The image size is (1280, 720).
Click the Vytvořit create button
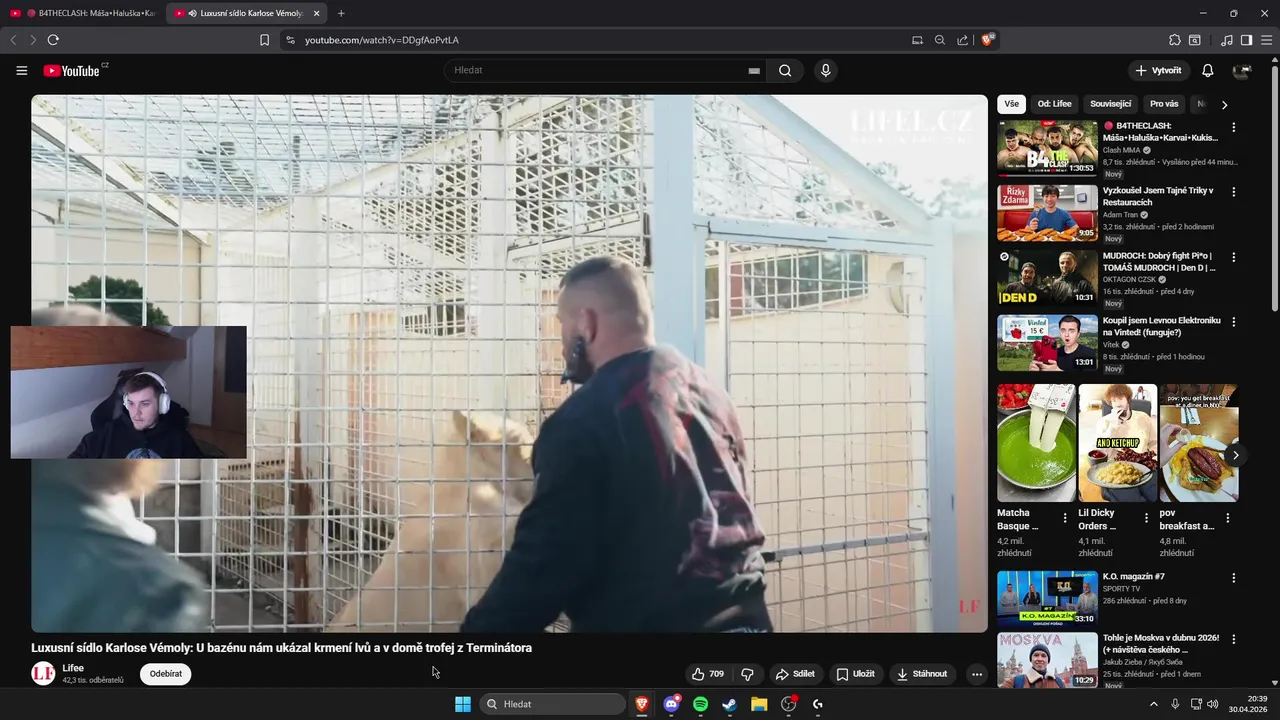[1159, 70]
